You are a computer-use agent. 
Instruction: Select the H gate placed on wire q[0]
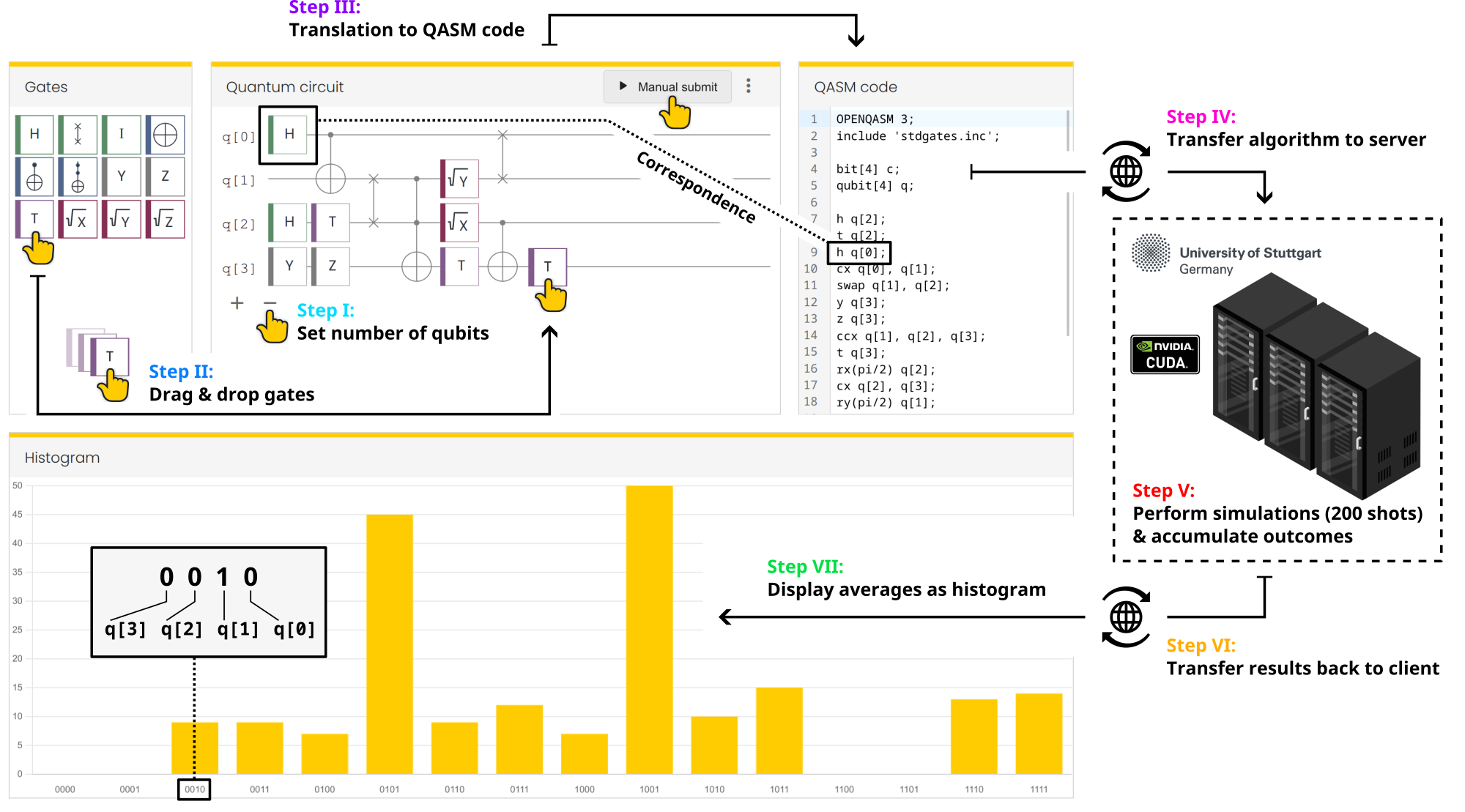pyautogui.click(x=289, y=135)
